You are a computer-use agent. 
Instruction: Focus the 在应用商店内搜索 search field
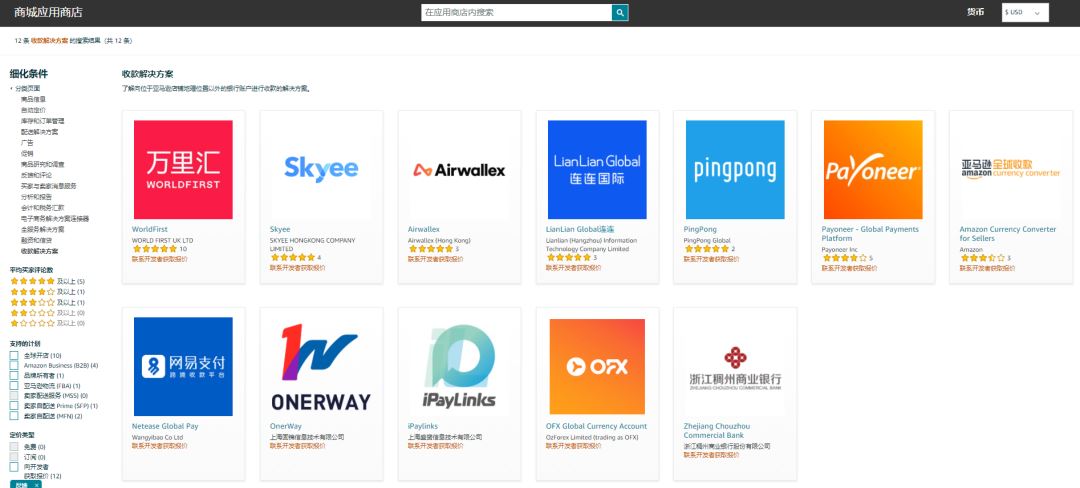pyautogui.click(x=517, y=12)
